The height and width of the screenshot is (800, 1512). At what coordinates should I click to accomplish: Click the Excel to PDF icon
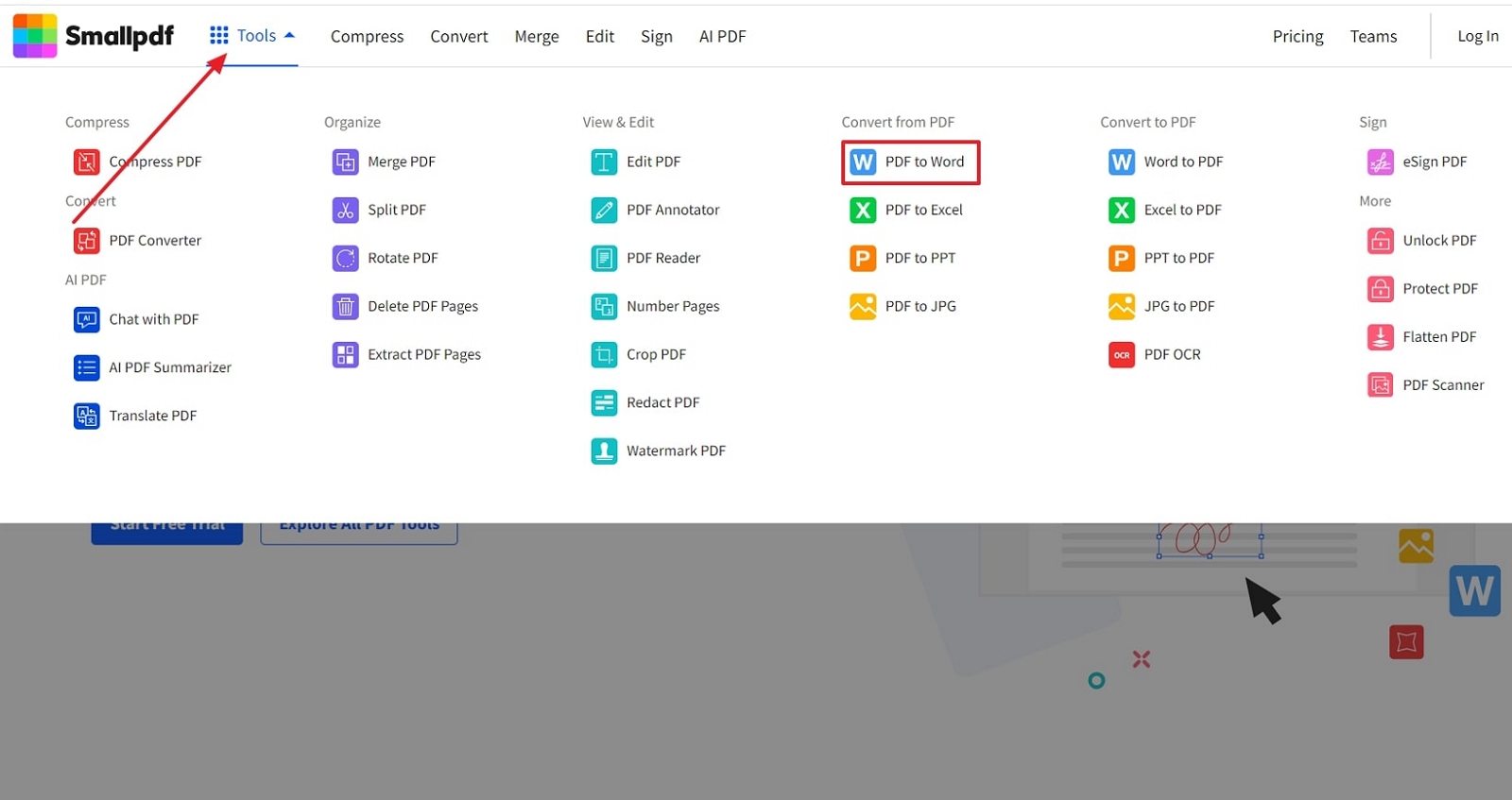pos(1122,210)
